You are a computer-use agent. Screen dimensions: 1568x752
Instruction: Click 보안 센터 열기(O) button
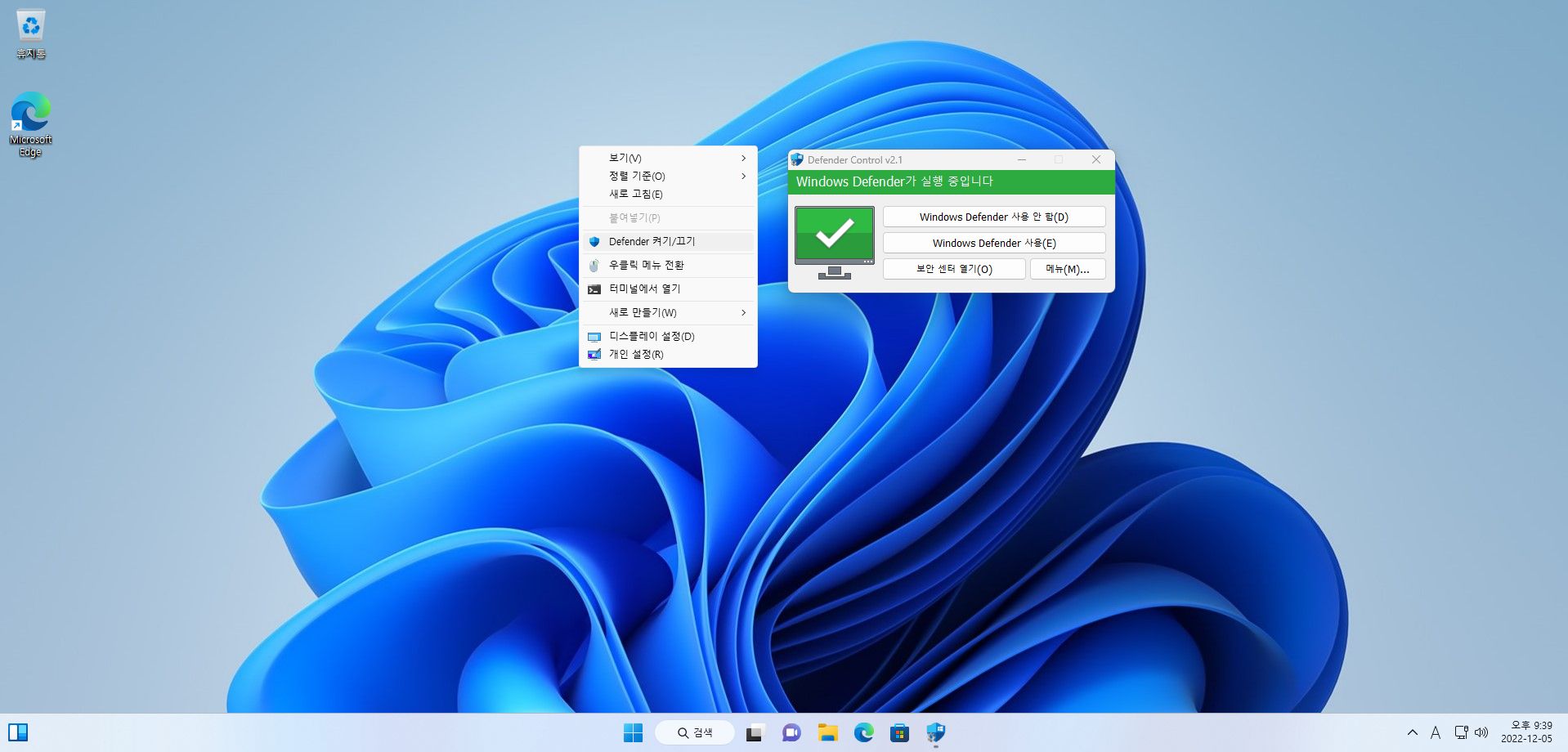(x=954, y=270)
